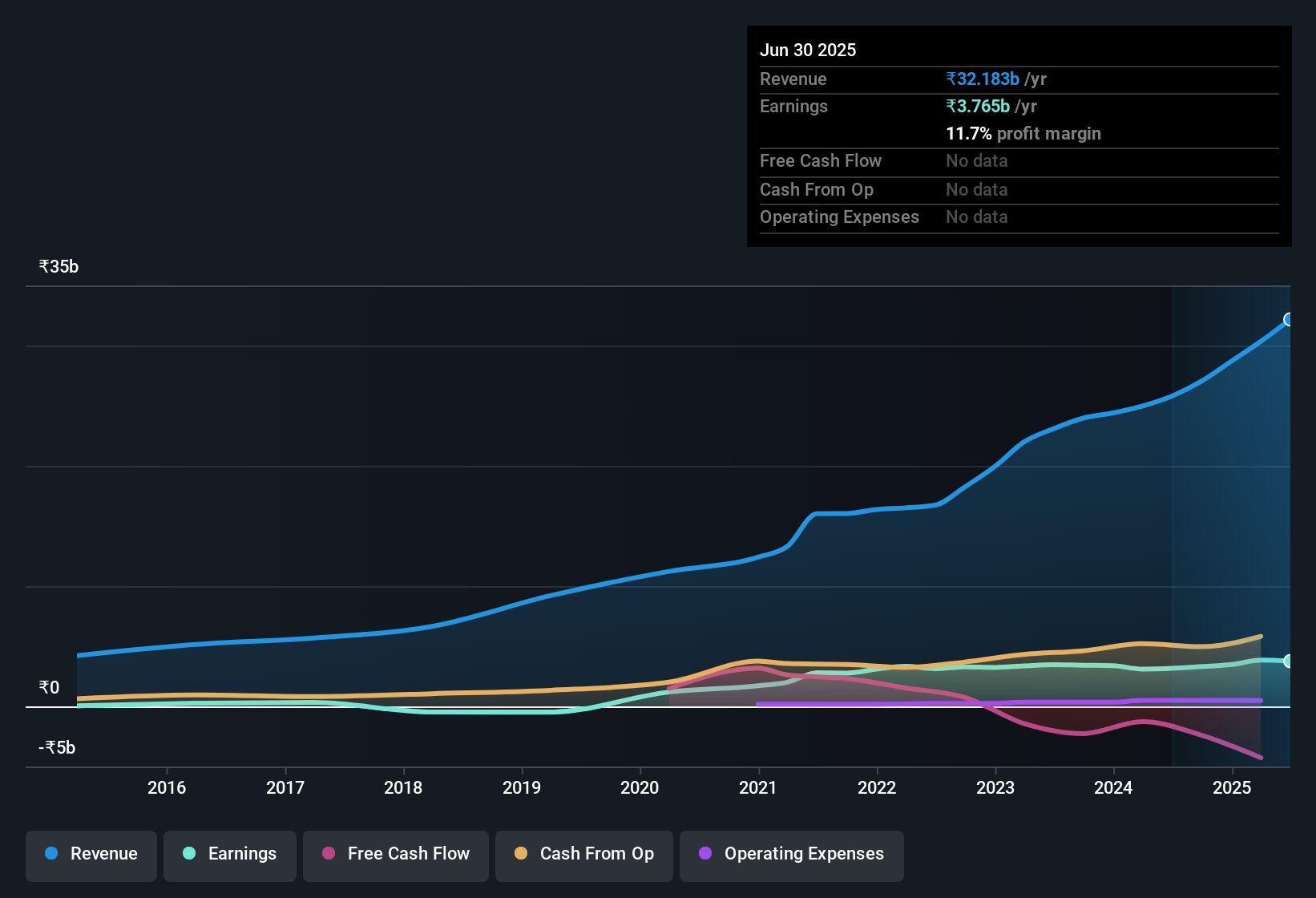
Task: Toggle the Revenue series visibility
Action: (x=91, y=854)
